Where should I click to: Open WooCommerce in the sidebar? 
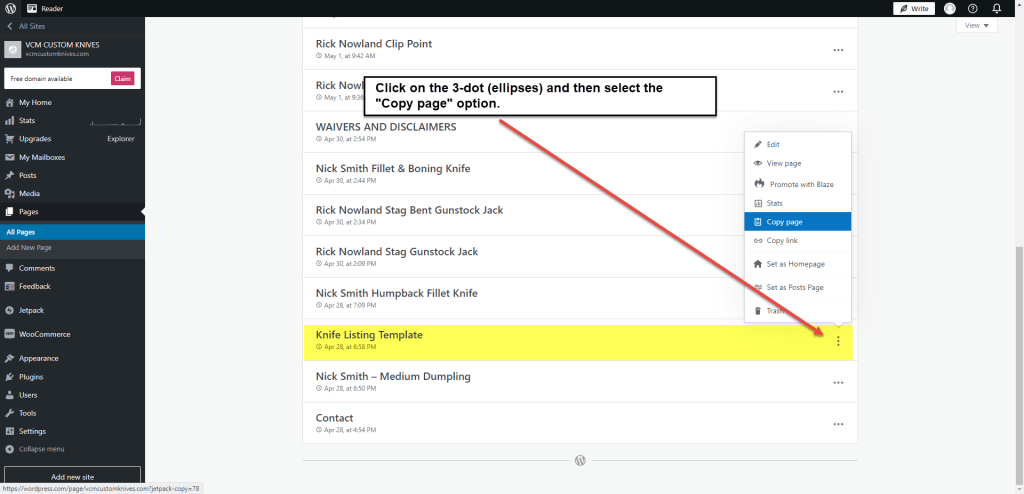tap(44, 334)
